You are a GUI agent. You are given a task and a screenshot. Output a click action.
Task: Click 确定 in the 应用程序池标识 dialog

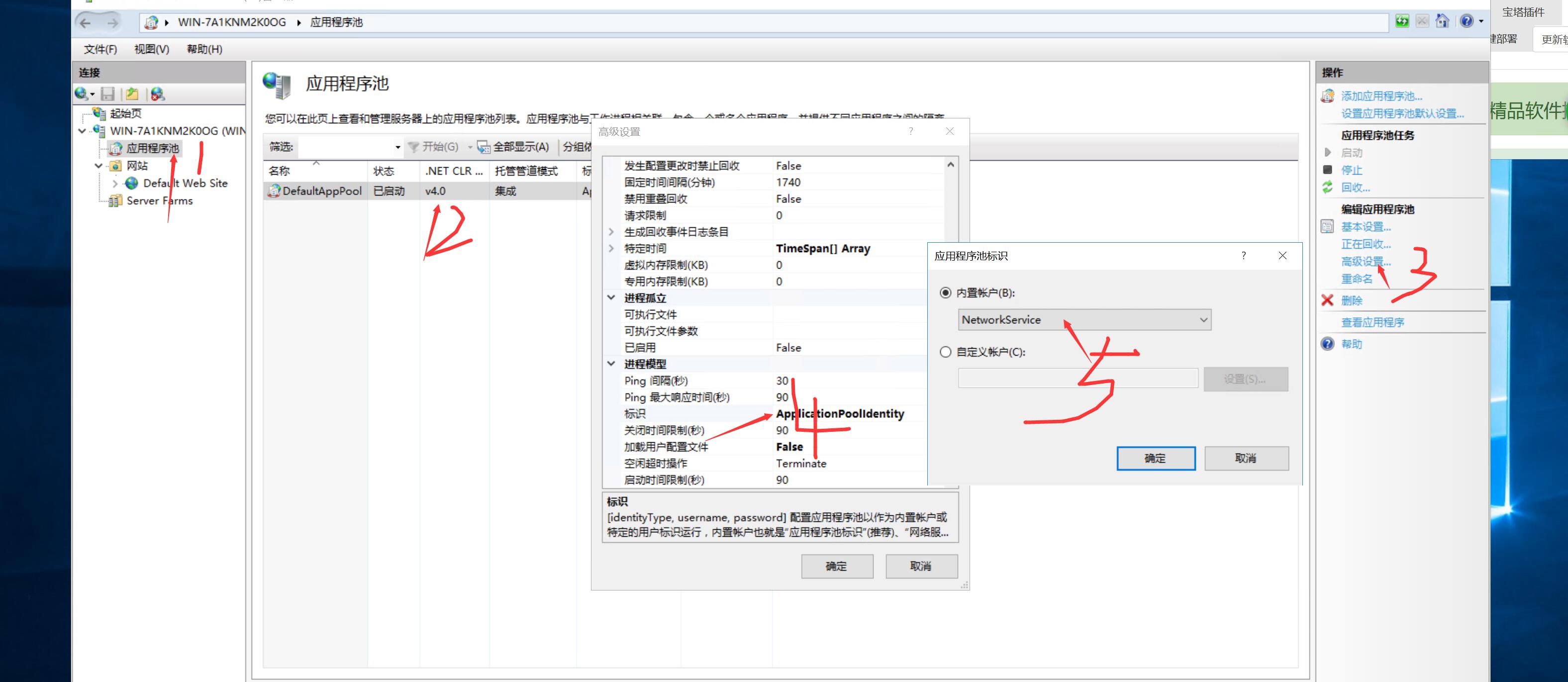click(x=1155, y=459)
